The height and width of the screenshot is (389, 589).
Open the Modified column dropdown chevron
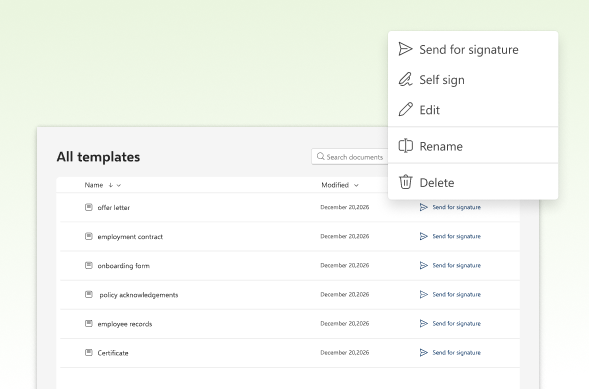(x=356, y=185)
